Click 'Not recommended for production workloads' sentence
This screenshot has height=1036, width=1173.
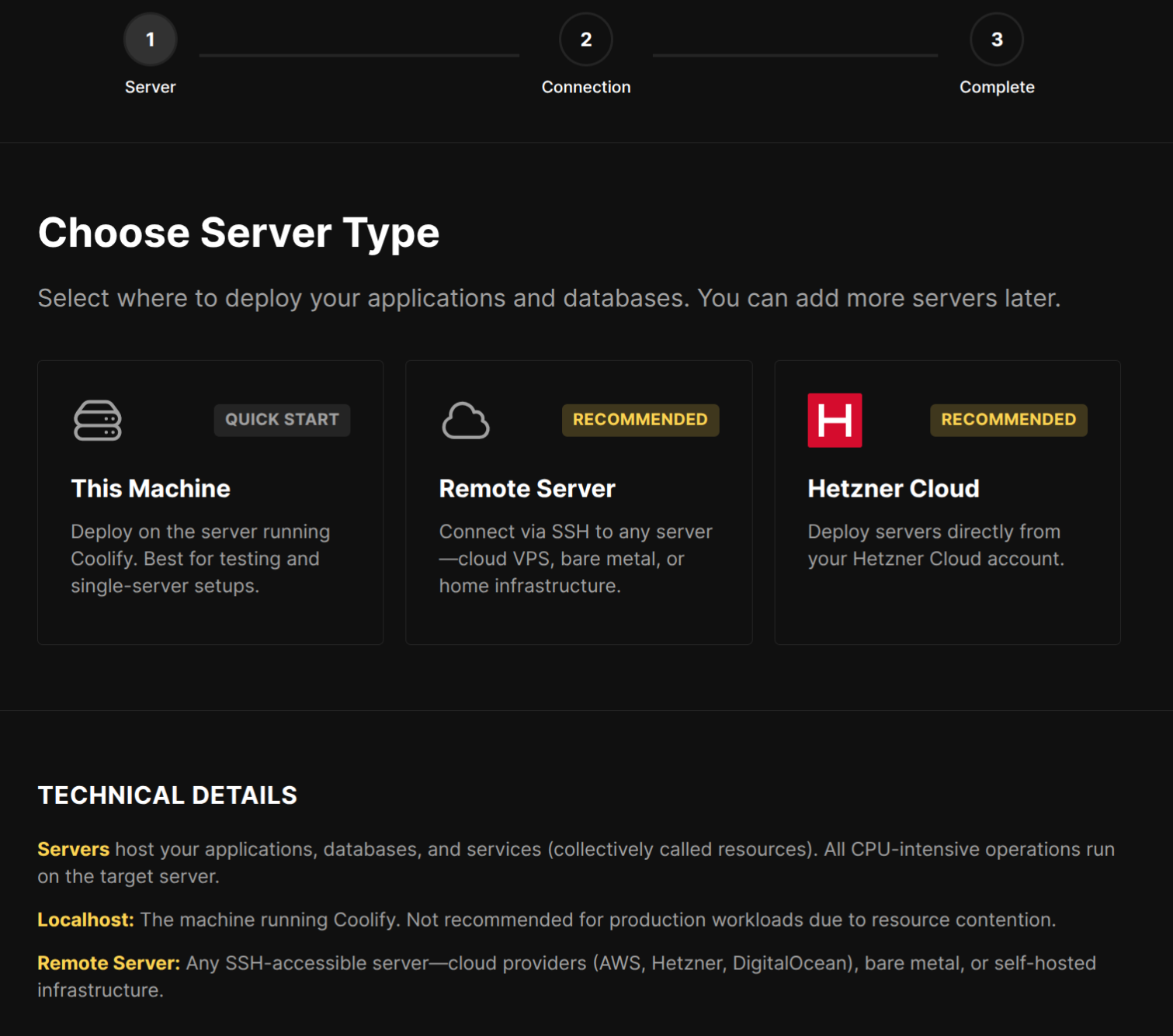point(731,920)
